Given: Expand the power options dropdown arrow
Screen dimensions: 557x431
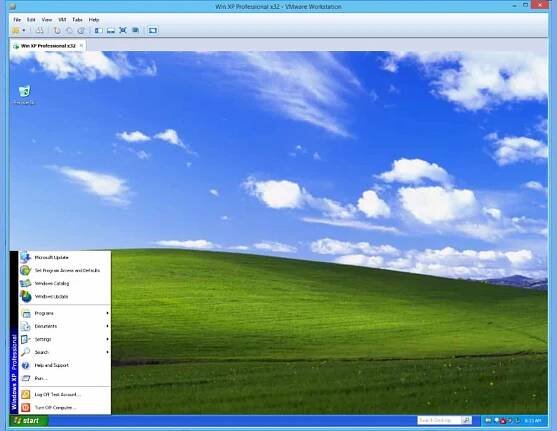Looking at the screenshot, I should (x=24, y=31).
